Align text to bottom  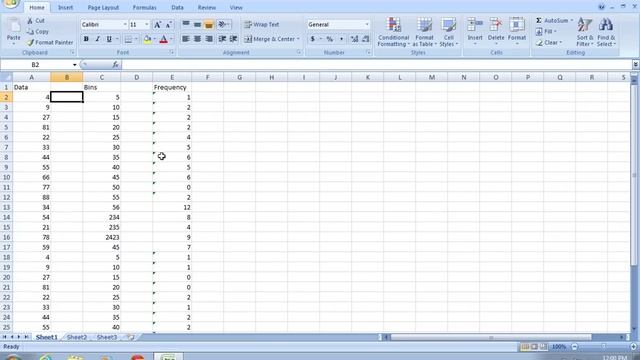209,24
